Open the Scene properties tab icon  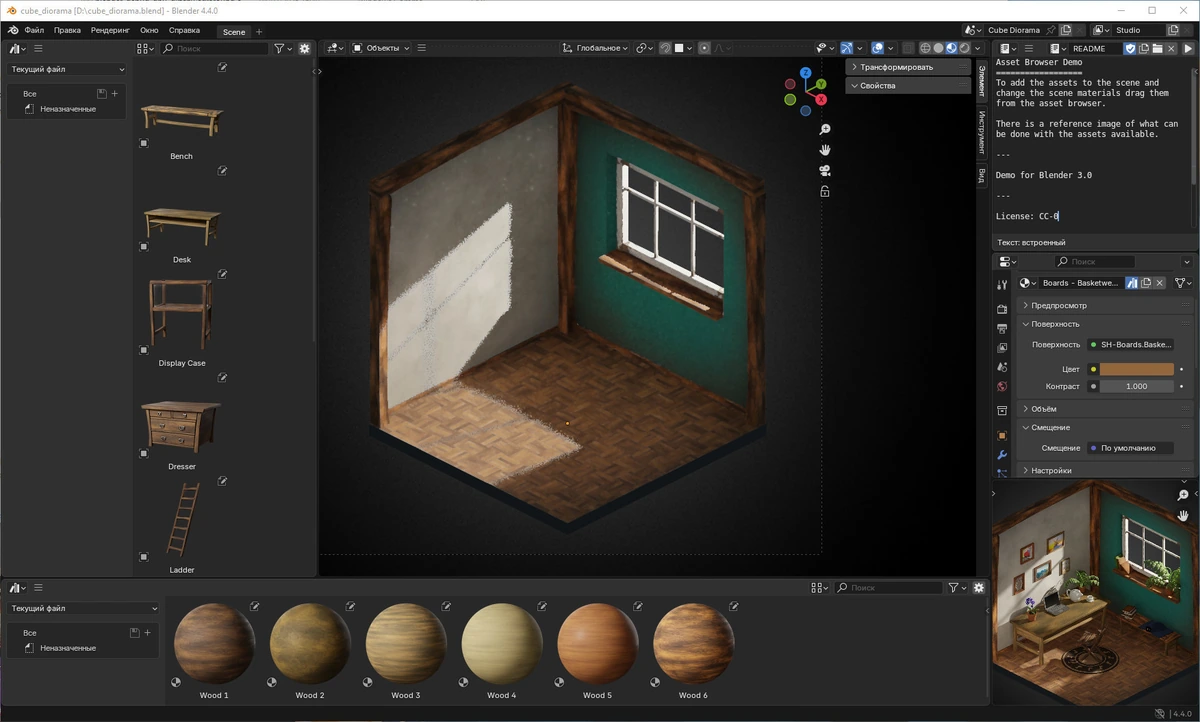[1002, 367]
